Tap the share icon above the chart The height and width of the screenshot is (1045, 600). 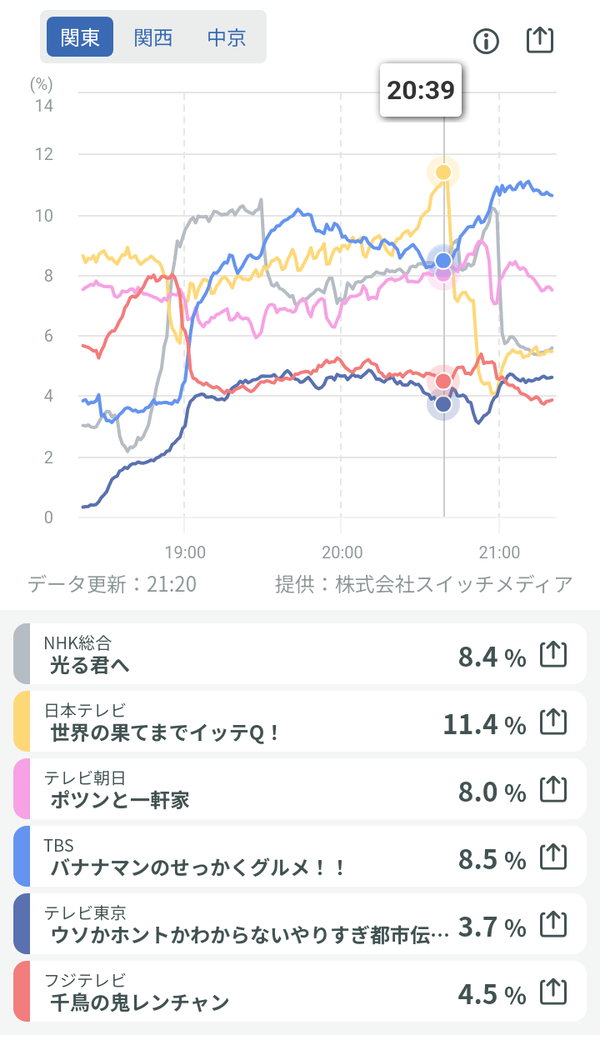540,40
